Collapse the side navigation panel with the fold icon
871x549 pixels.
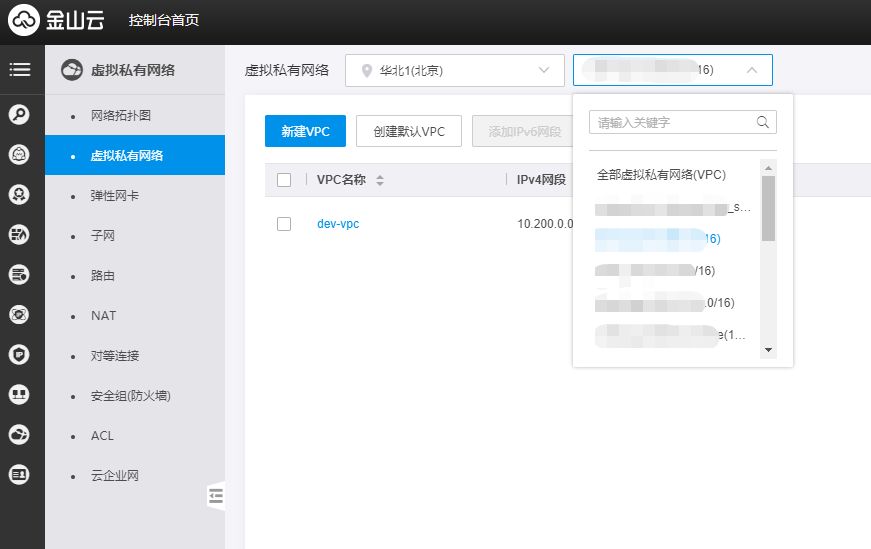point(217,495)
